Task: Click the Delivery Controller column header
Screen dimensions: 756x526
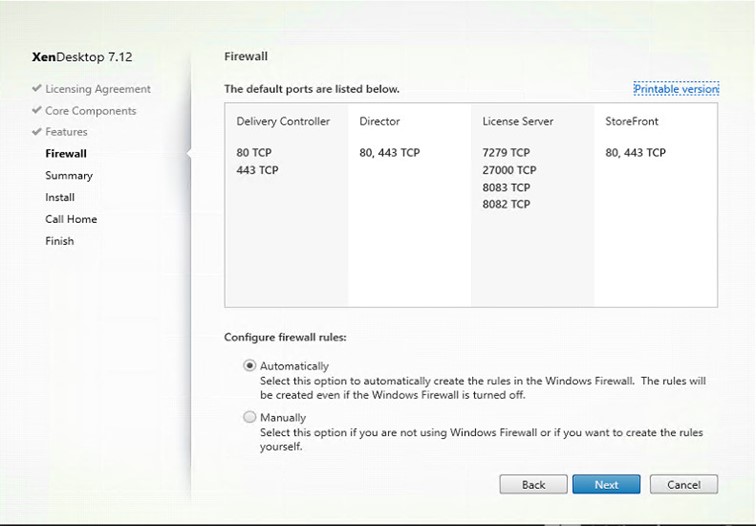Action: pyautogui.click(x=283, y=121)
